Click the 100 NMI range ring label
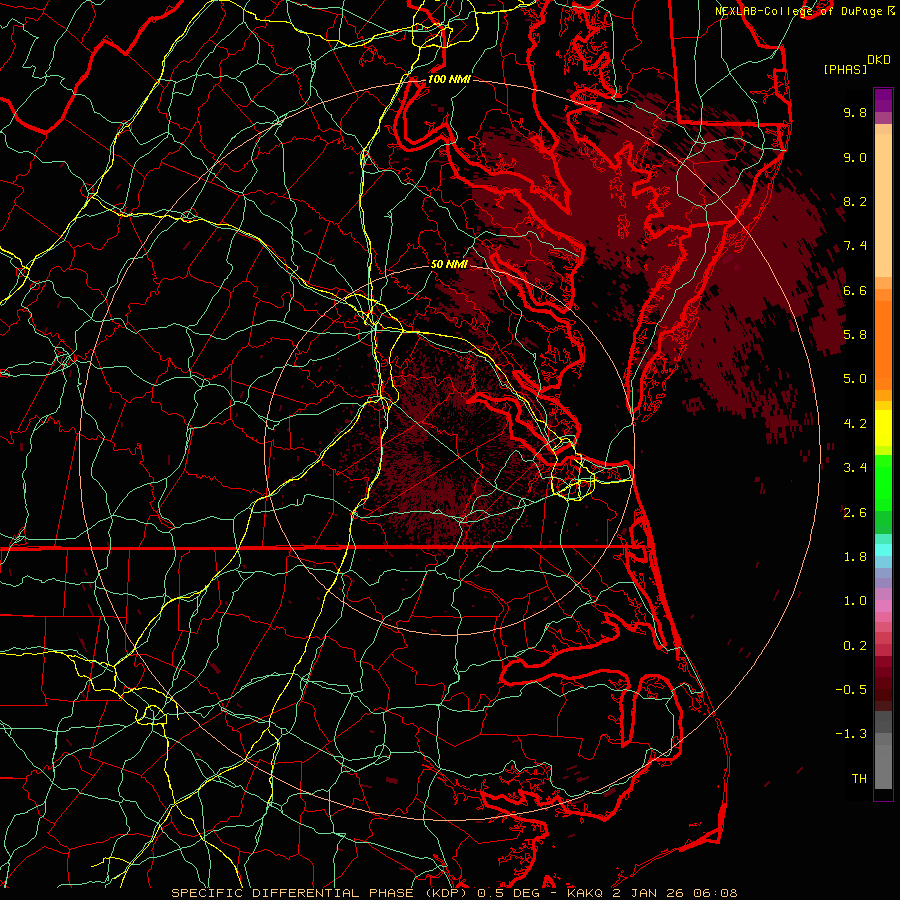 449,79
